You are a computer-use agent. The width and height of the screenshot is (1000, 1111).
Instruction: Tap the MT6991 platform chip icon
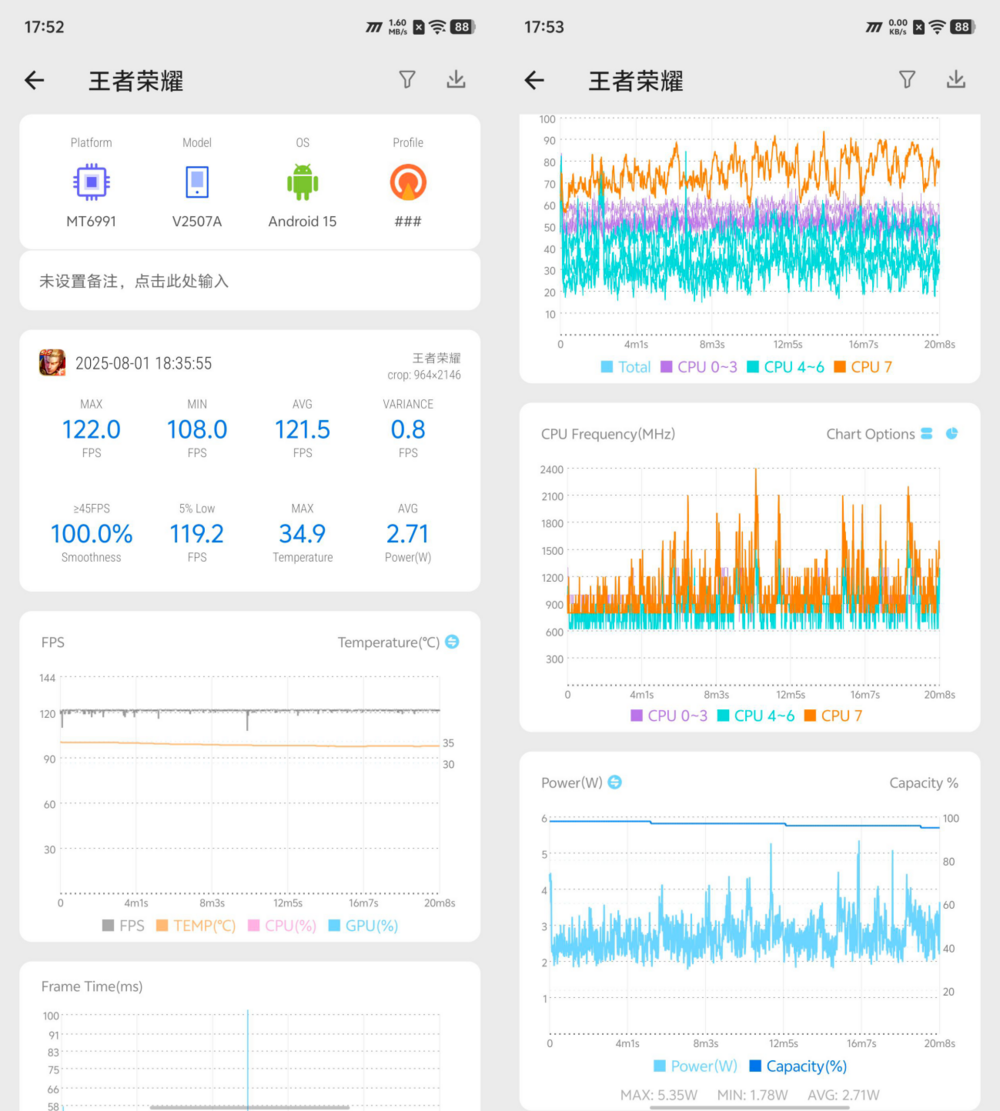click(x=91, y=182)
